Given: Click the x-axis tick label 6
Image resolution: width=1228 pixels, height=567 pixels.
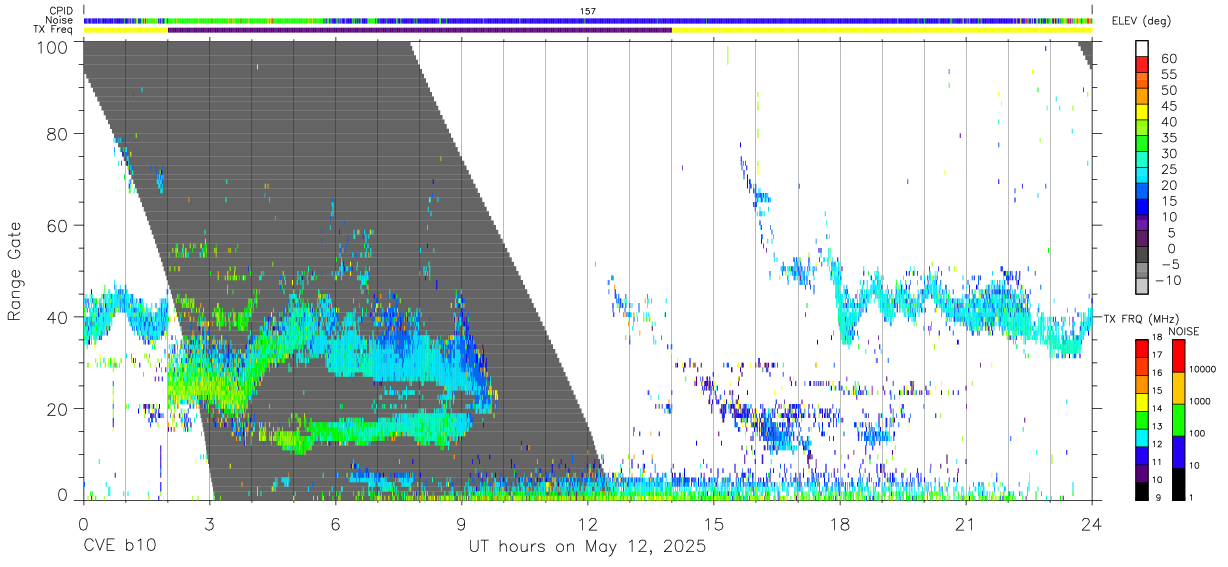Looking at the screenshot, I should click(335, 524).
